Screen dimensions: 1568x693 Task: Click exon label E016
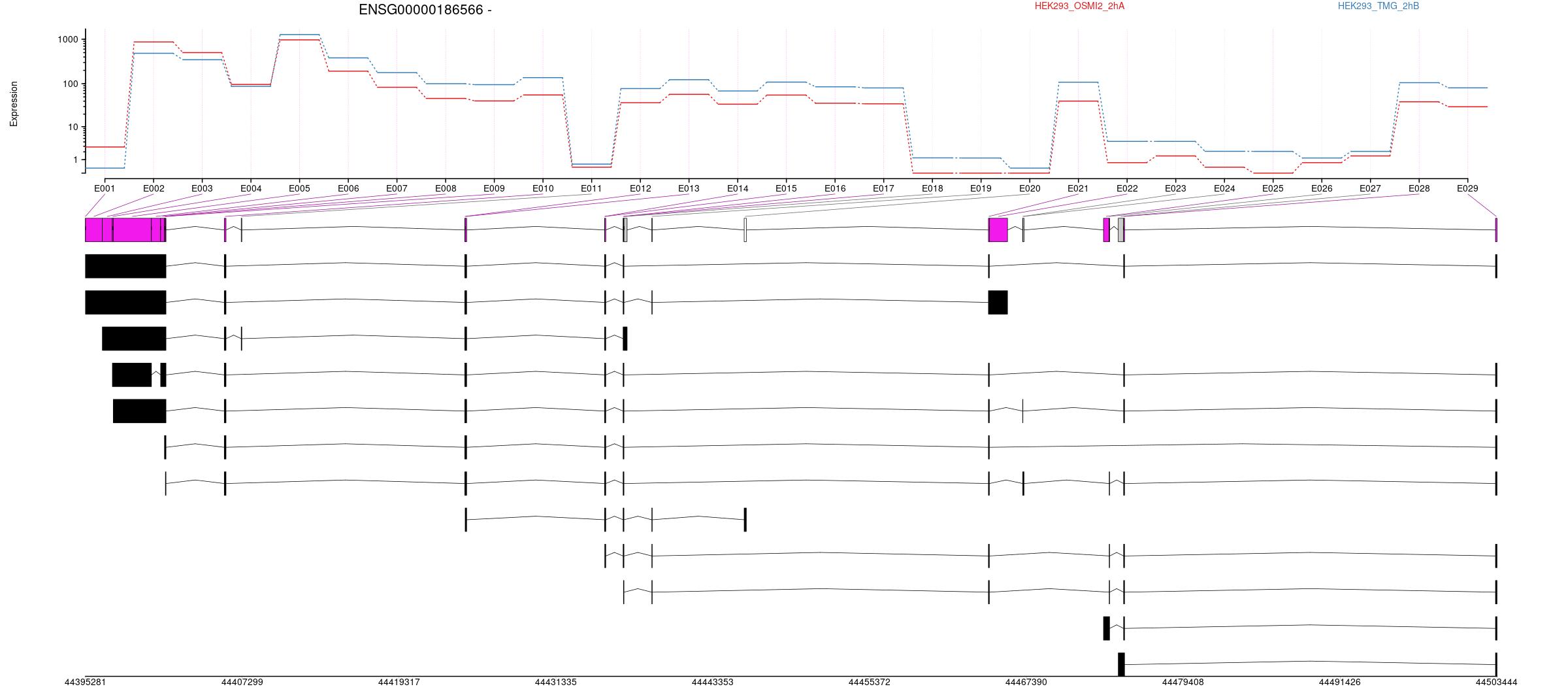pyautogui.click(x=835, y=189)
